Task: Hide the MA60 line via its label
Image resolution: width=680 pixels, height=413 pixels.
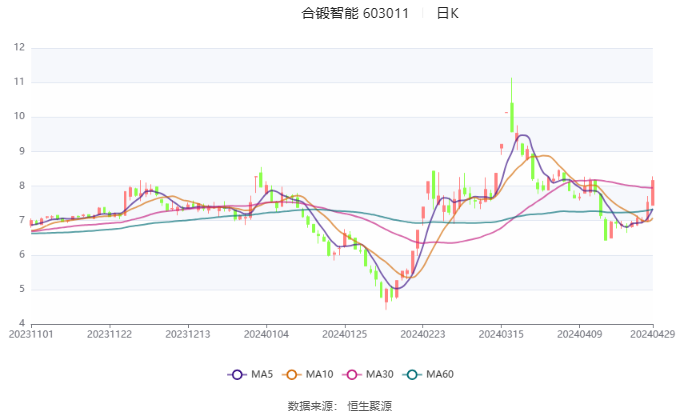Action: pyautogui.click(x=440, y=374)
